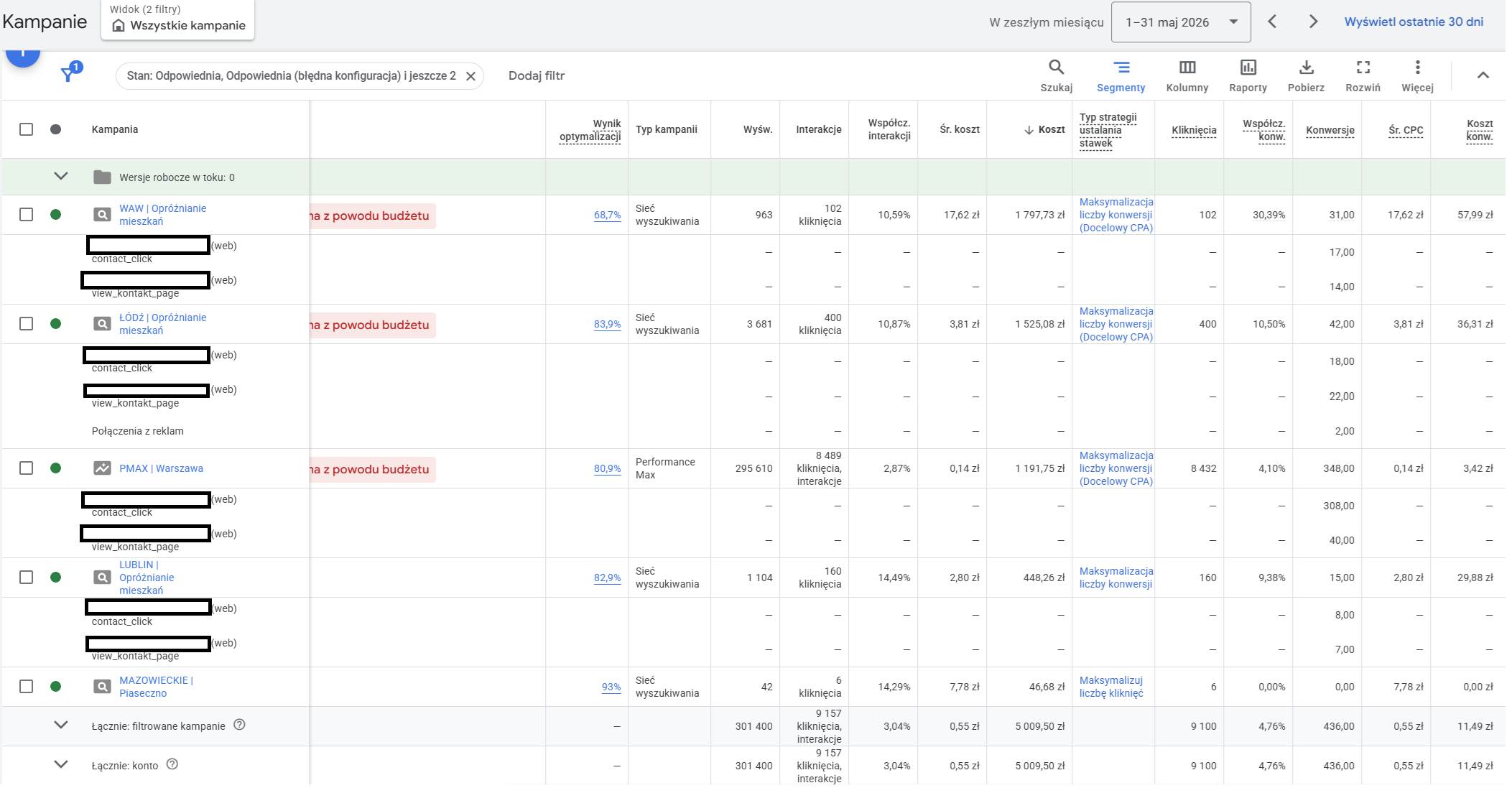The height and width of the screenshot is (788, 1512).
Task: Remove the Stan filter chip
Action: click(470, 76)
